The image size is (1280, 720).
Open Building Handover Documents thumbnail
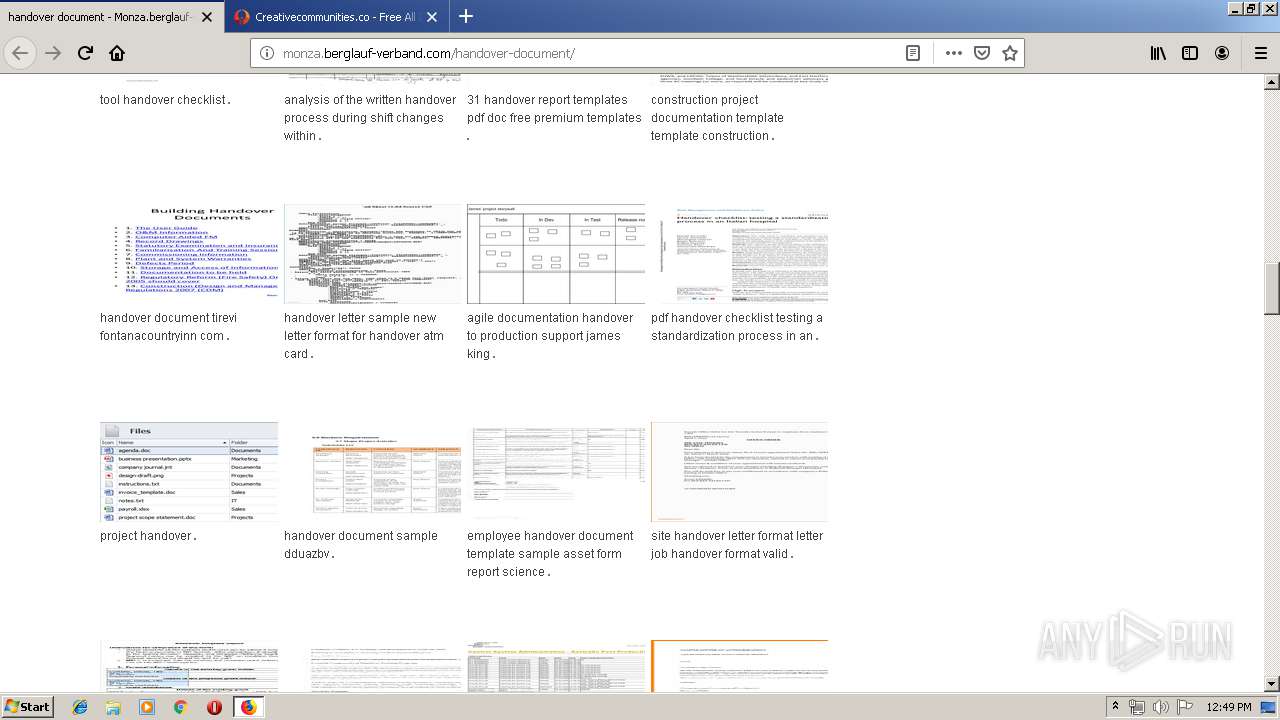(189, 253)
